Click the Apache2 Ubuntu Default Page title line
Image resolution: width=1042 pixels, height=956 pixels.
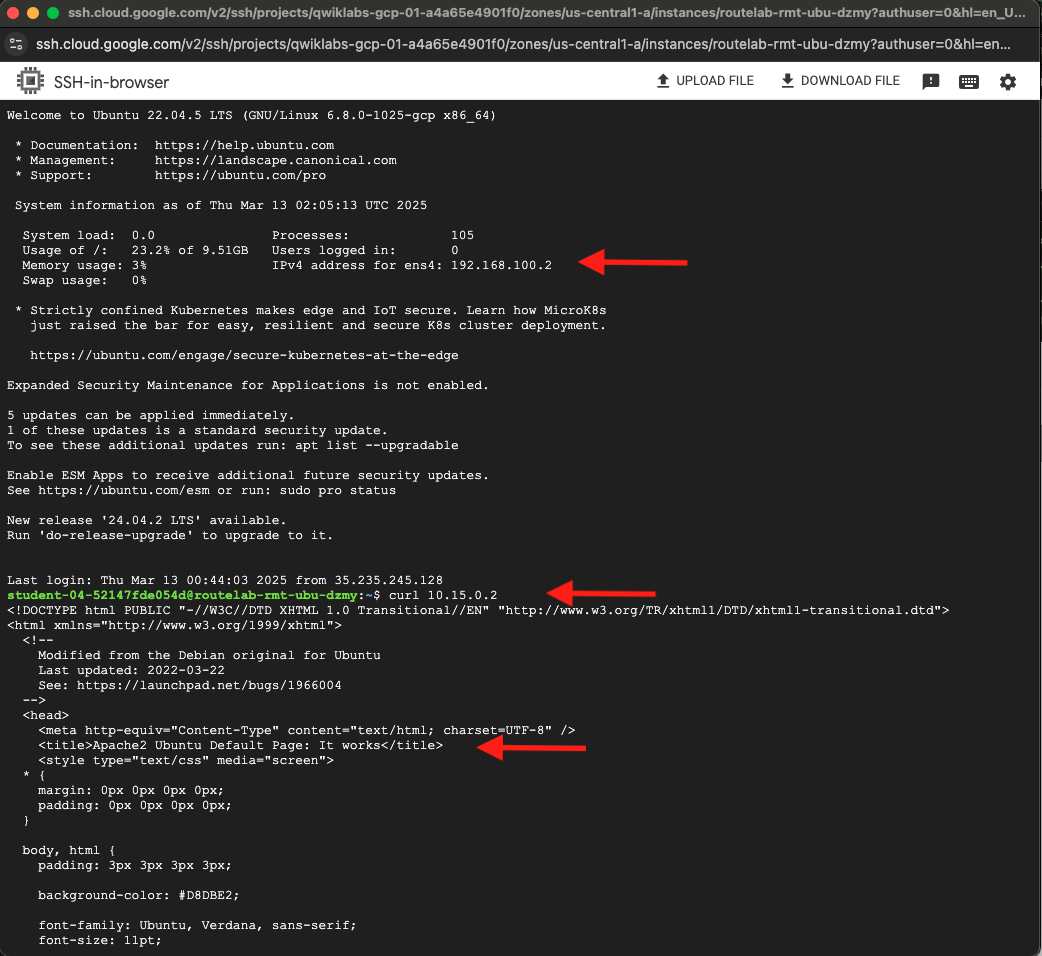[x=241, y=745]
